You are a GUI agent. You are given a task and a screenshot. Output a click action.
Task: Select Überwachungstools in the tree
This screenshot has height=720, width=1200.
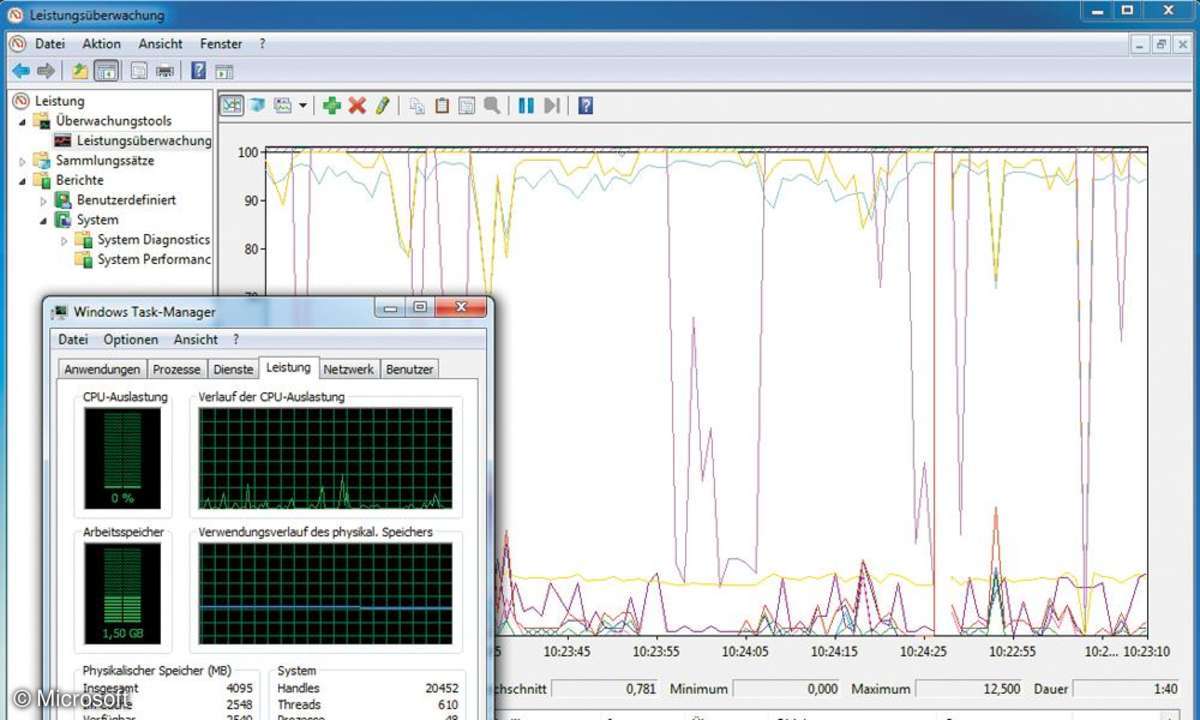(114, 121)
